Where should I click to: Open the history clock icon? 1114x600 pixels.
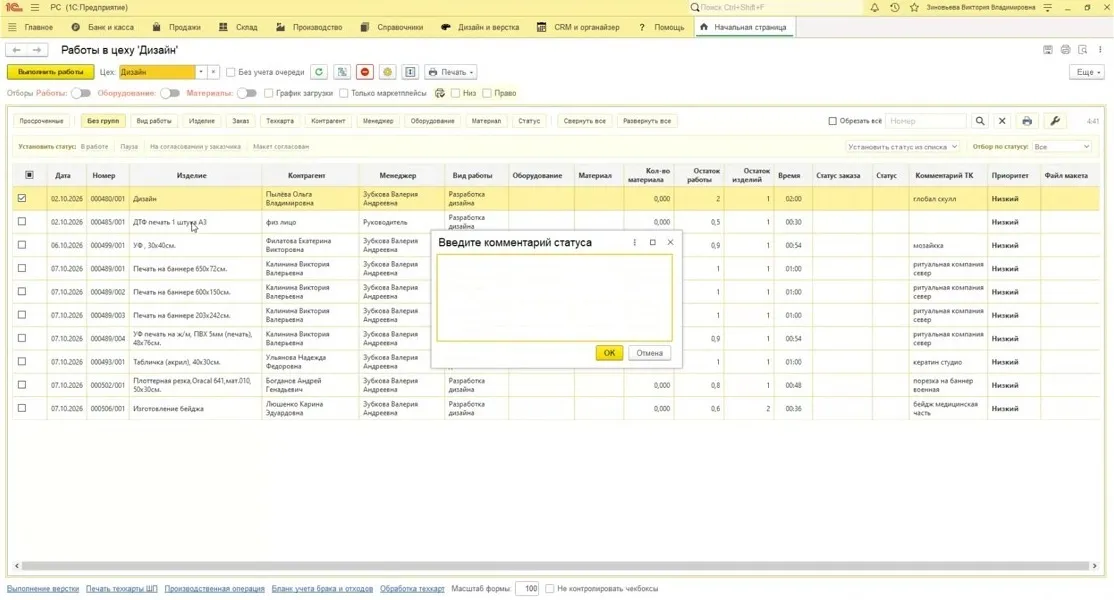894,7
